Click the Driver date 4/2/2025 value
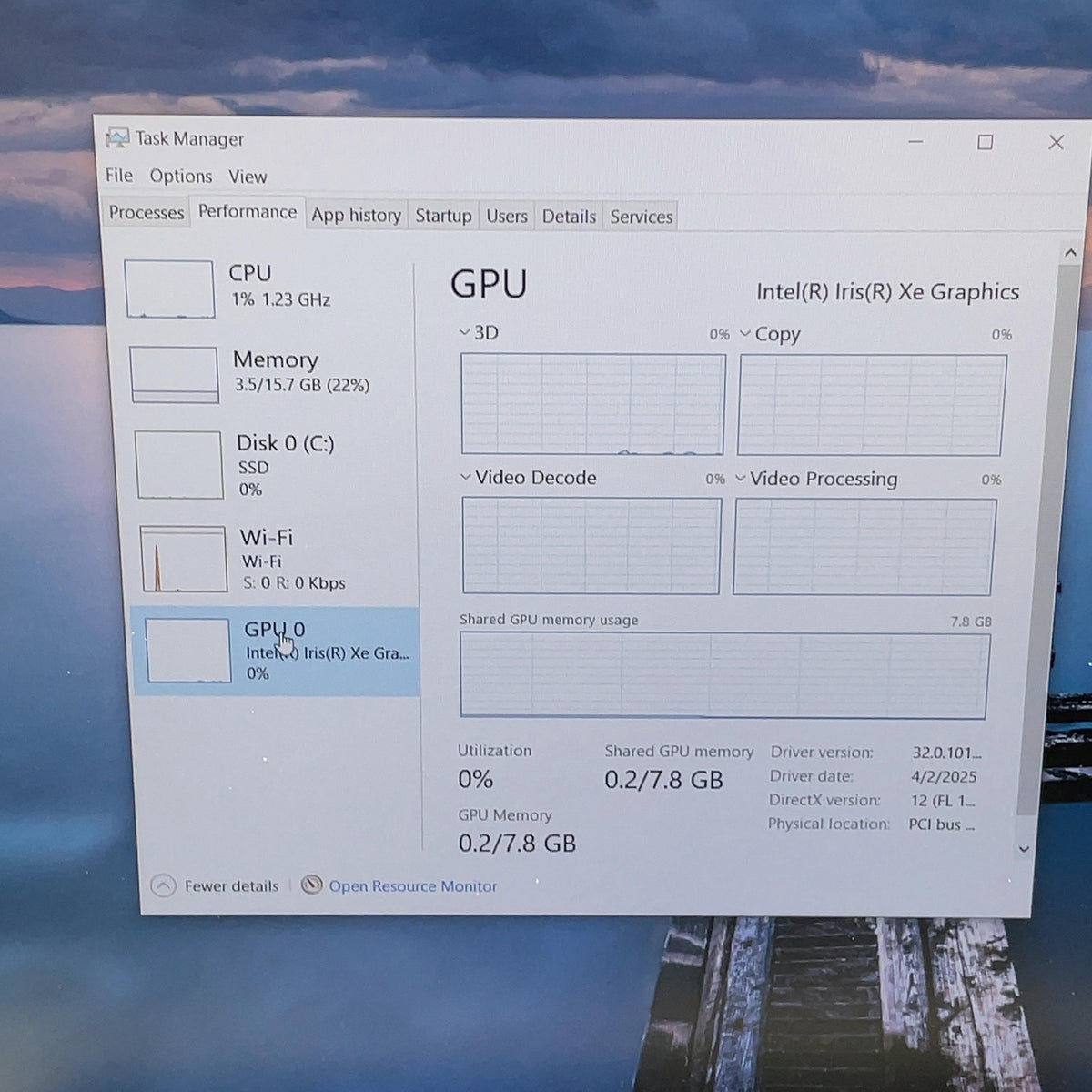This screenshot has width=1092, height=1092. tap(944, 777)
